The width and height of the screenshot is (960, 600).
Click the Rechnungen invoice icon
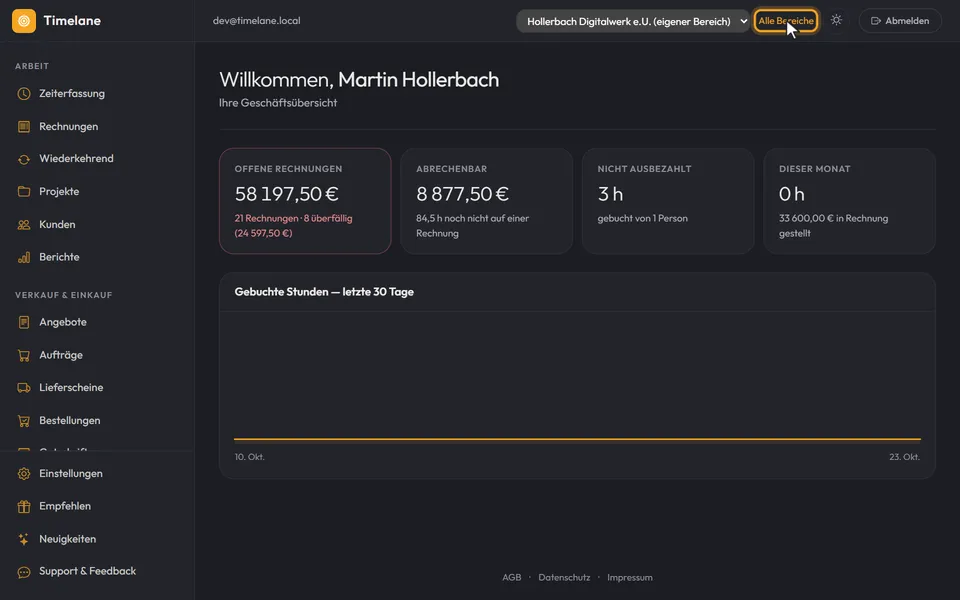pyautogui.click(x=24, y=127)
